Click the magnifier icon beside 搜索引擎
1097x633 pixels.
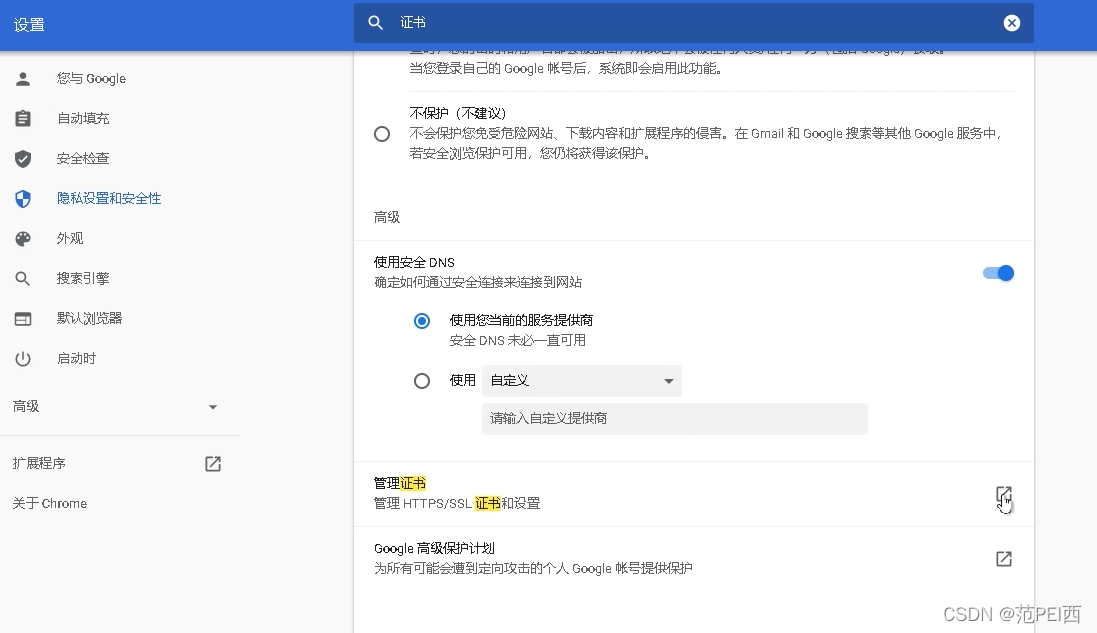(x=23, y=279)
